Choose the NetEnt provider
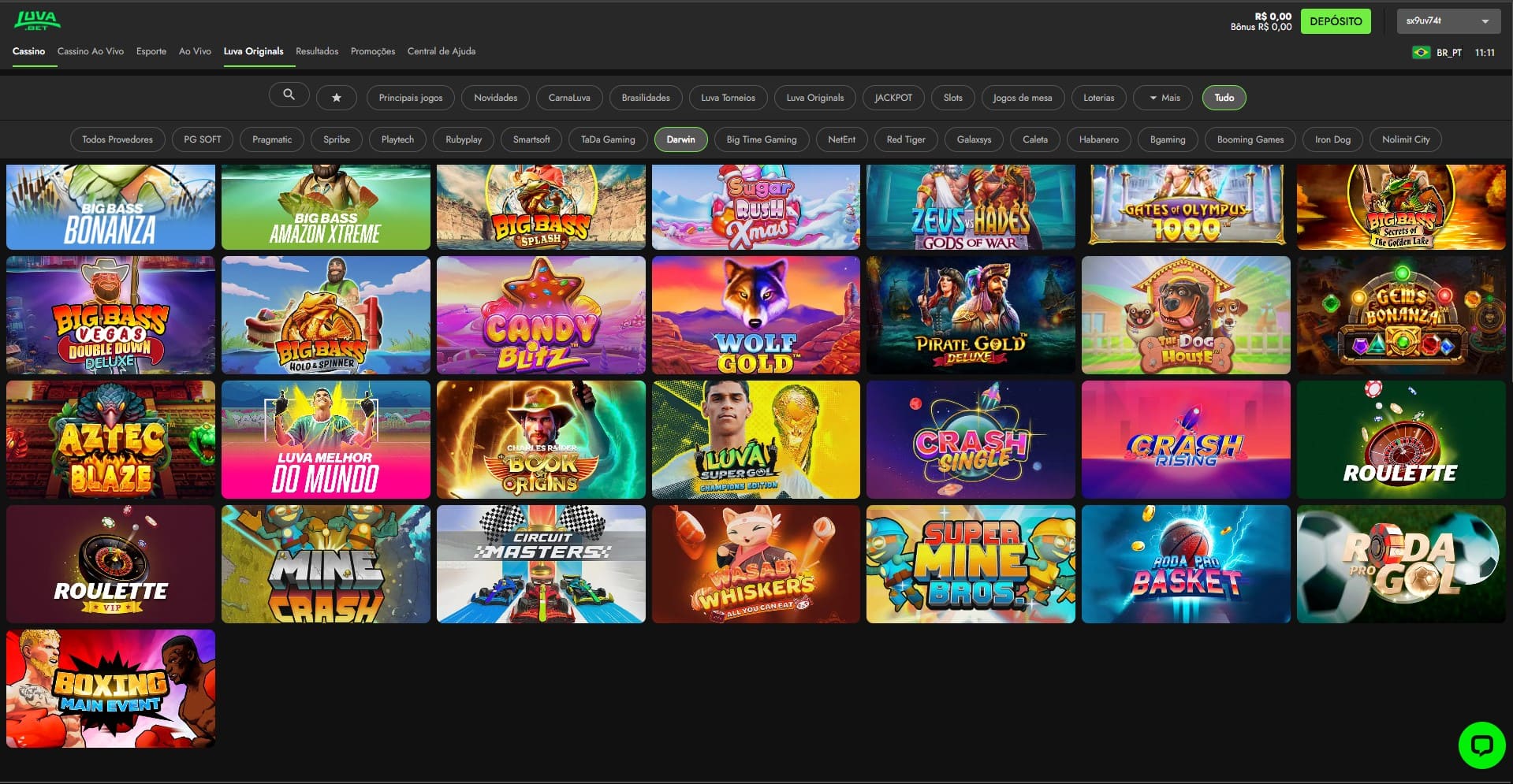The image size is (1513, 784). [x=842, y=139]
